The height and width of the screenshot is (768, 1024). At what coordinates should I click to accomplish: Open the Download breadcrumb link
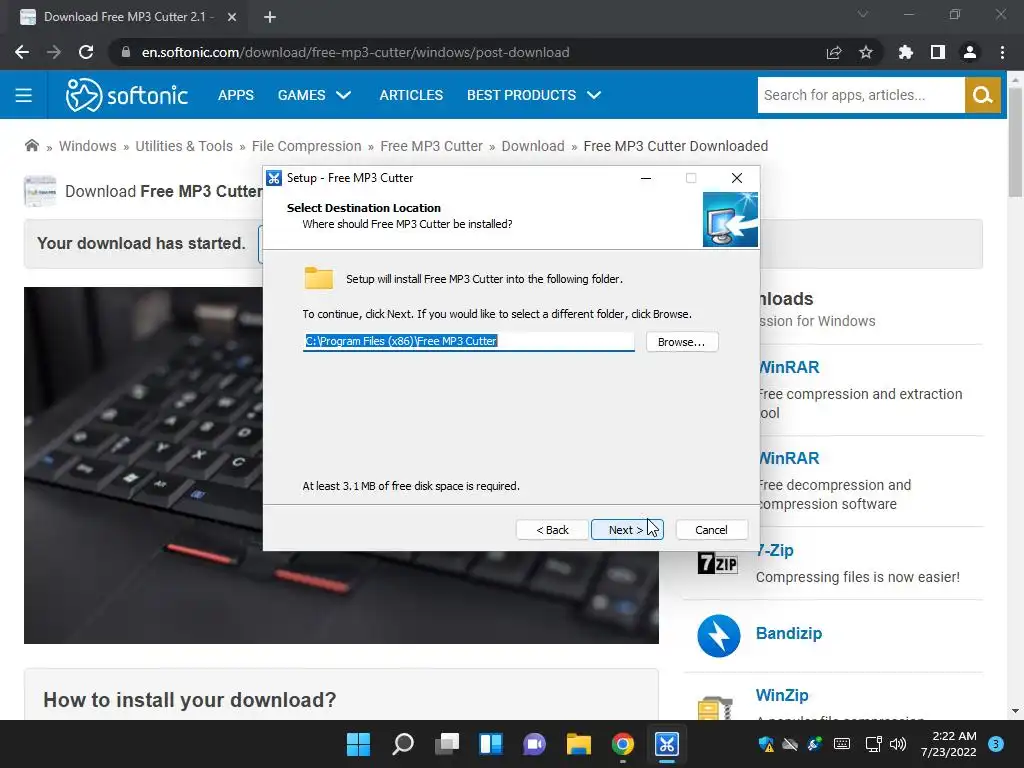[533, 146]
